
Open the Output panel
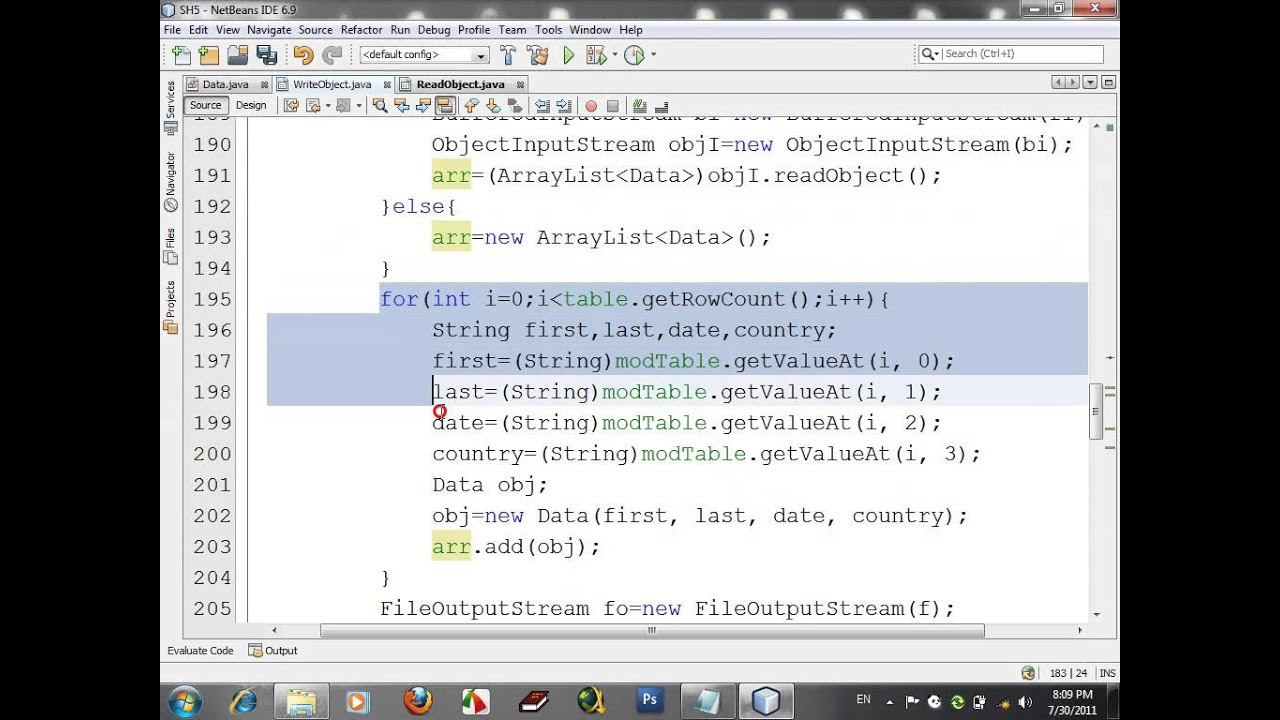[x=273, y=650]
